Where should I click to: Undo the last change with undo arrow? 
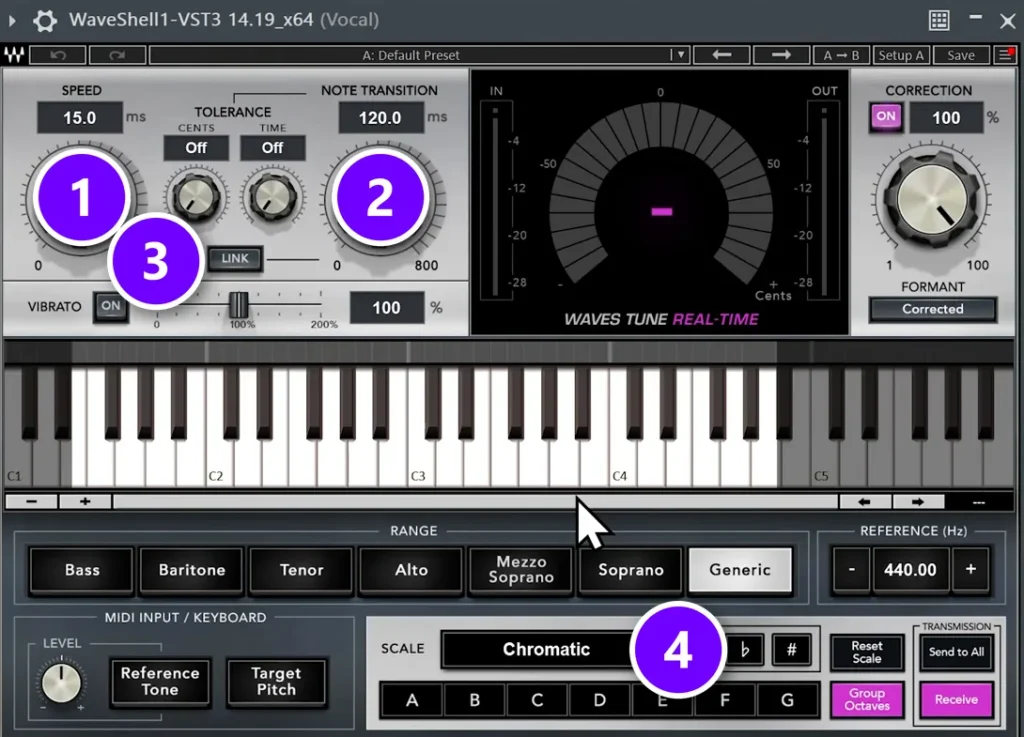pyautogui.click(x=58, y=55)
